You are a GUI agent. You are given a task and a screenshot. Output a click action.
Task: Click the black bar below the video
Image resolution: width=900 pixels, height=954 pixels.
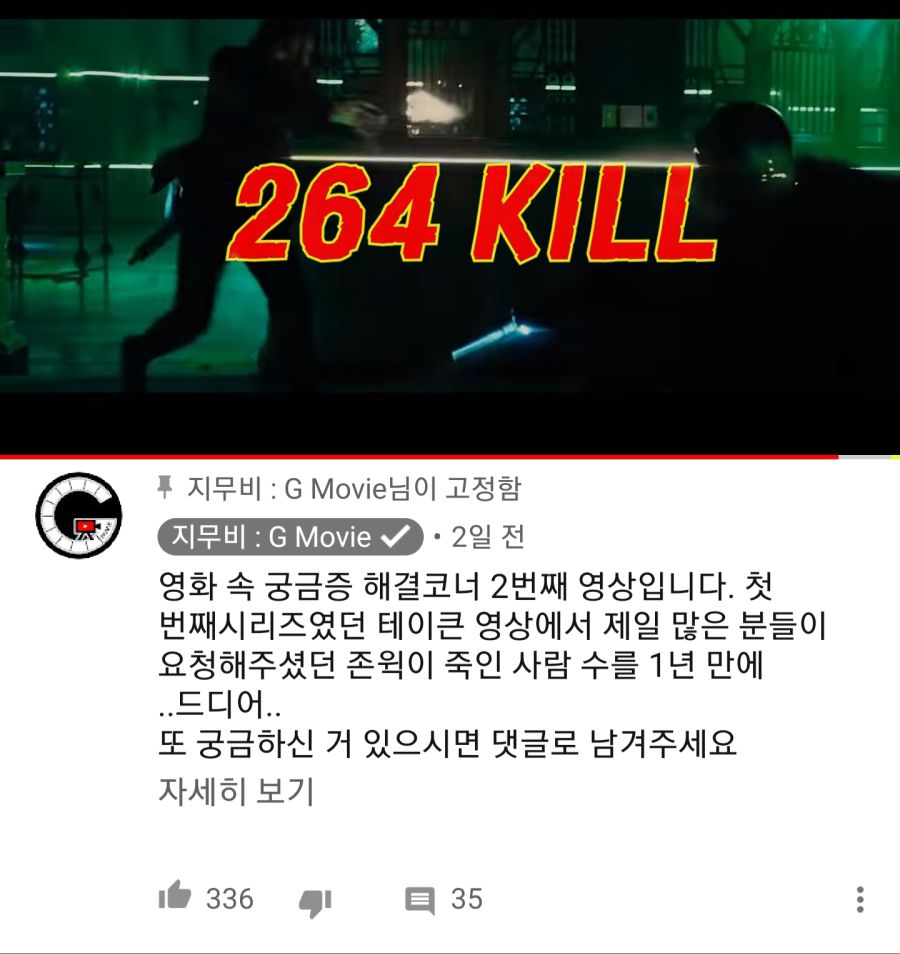(450, 422)
